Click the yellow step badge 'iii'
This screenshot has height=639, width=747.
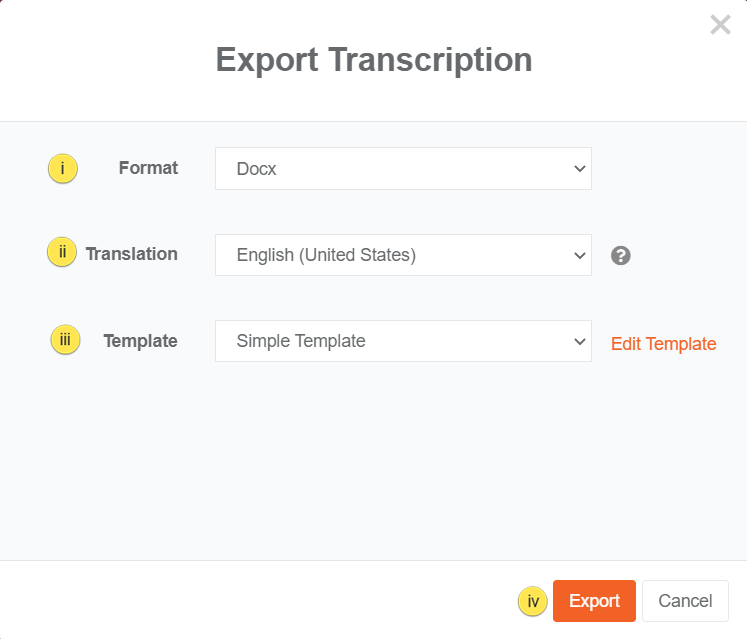(x=65, y=340)
